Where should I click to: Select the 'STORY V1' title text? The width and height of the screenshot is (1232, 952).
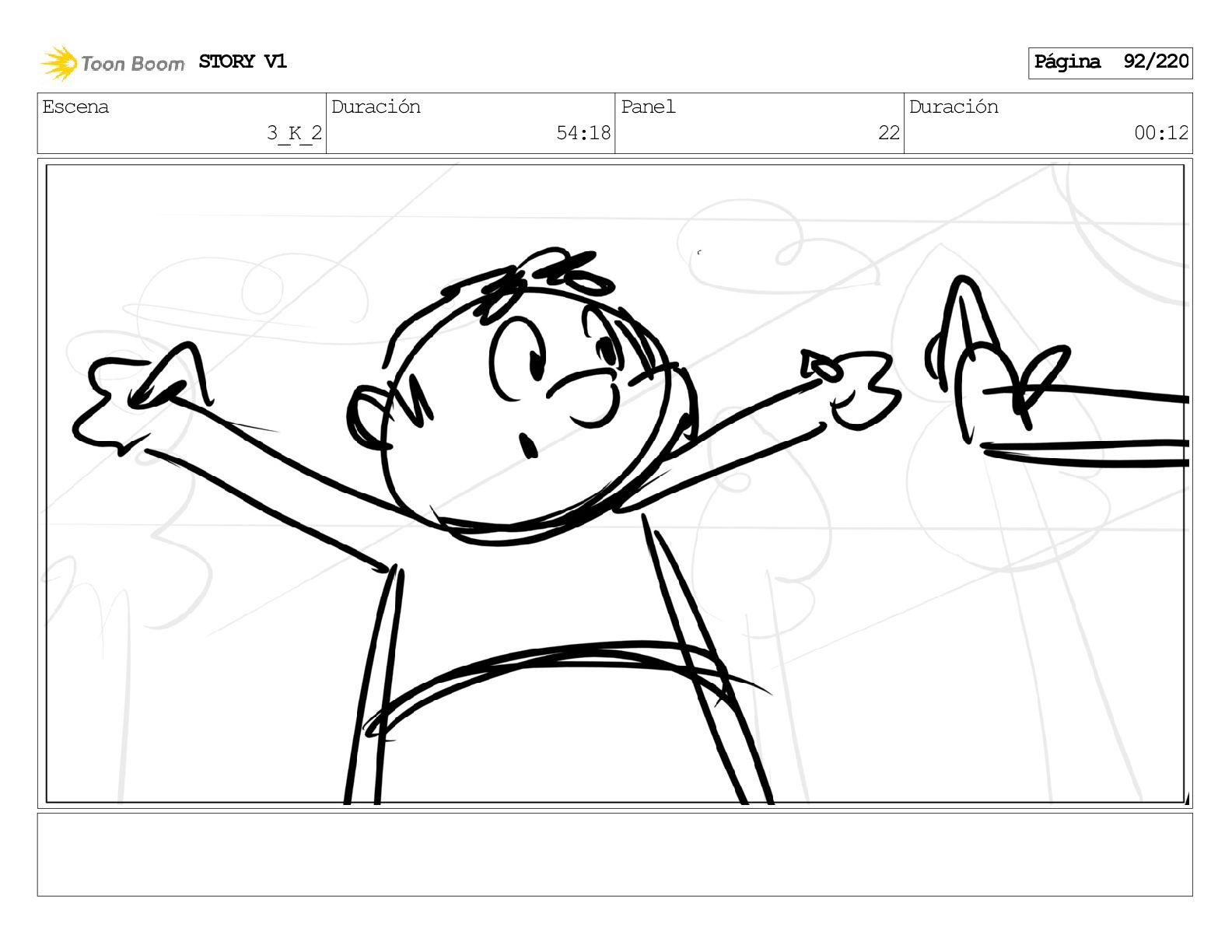coord(243,61)
